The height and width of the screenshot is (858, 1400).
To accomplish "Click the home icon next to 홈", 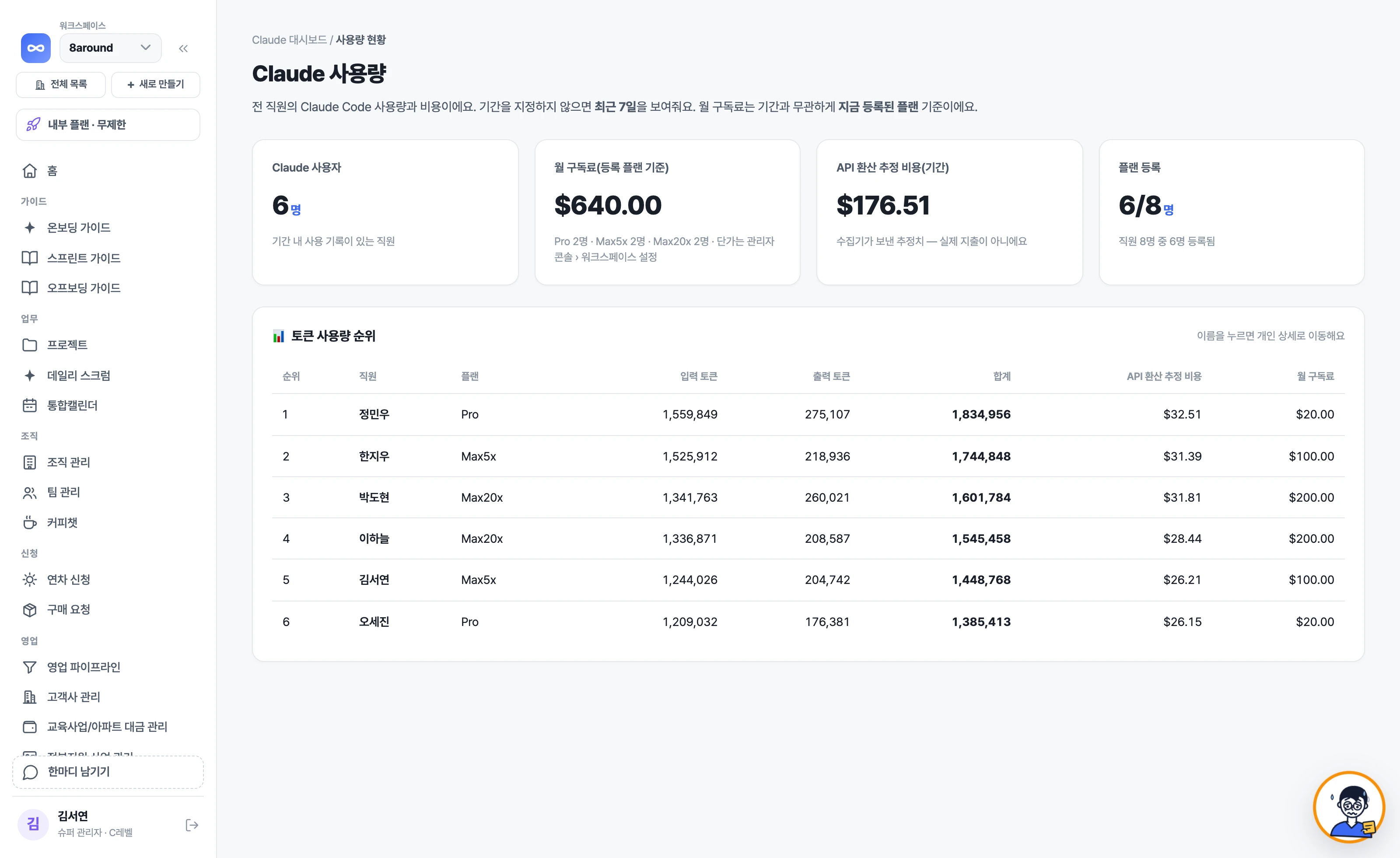I will 30,171.
